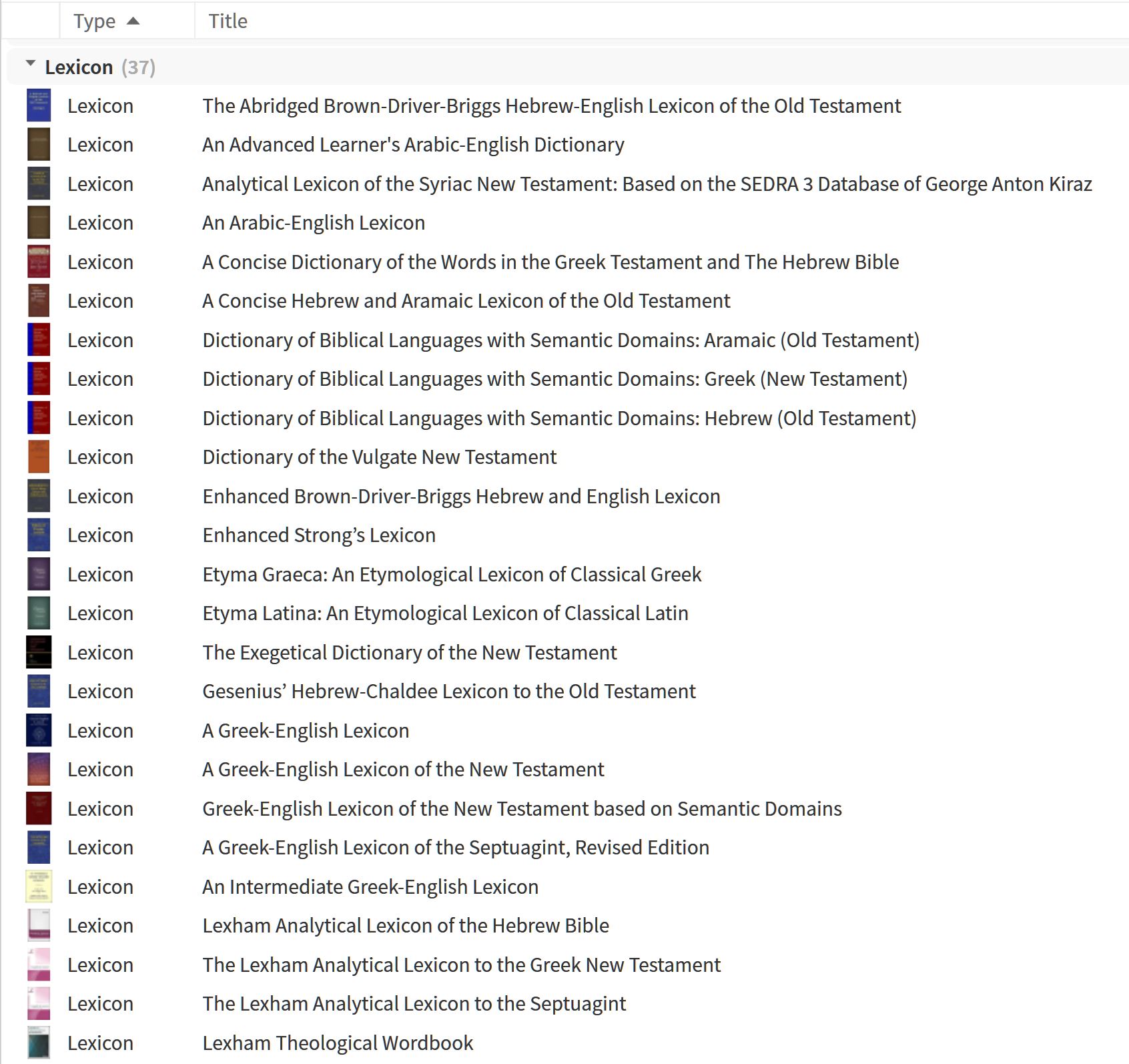Collapse the Lexicon group
This screenshot has height=1064, width=1129.
pyautogui.click(x=29, y=66)
